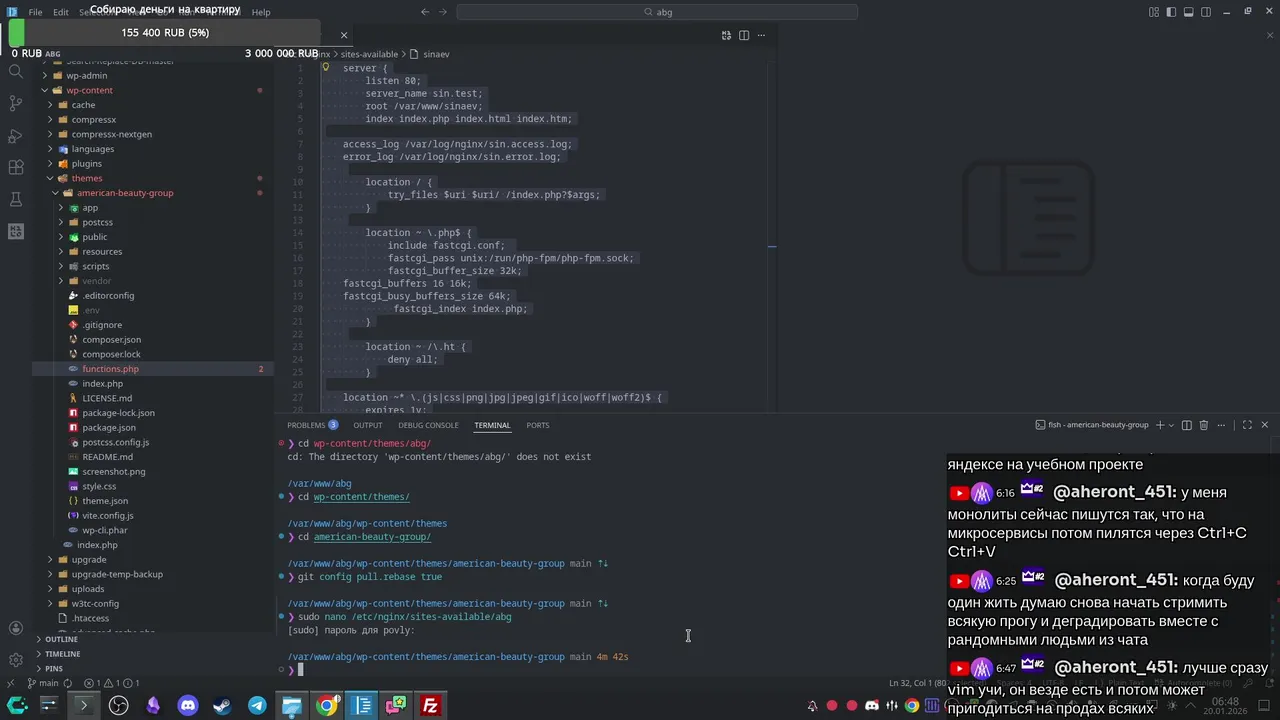
Task: Maximize the terminal panel size
Action: pos(1247,425)
